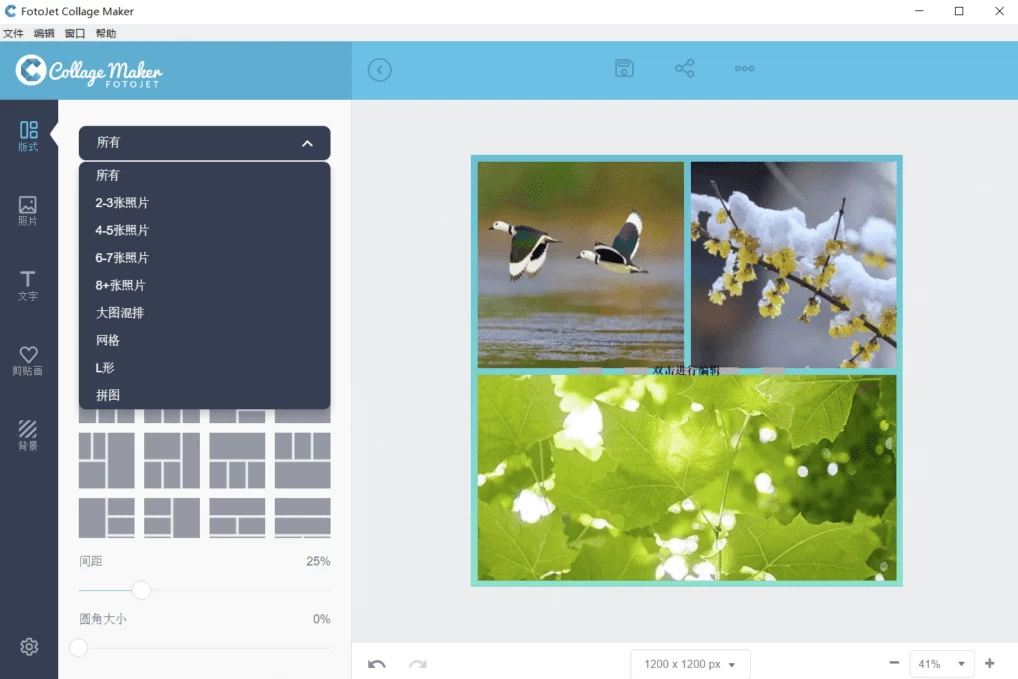Viewport: 1018px width, 679px height.
Task: Click the back arrow in the toolbar
Action: (379, 70)
